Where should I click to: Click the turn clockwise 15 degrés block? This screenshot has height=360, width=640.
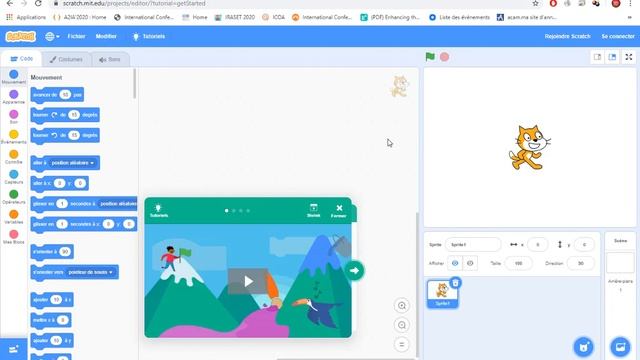pos(65,115)
